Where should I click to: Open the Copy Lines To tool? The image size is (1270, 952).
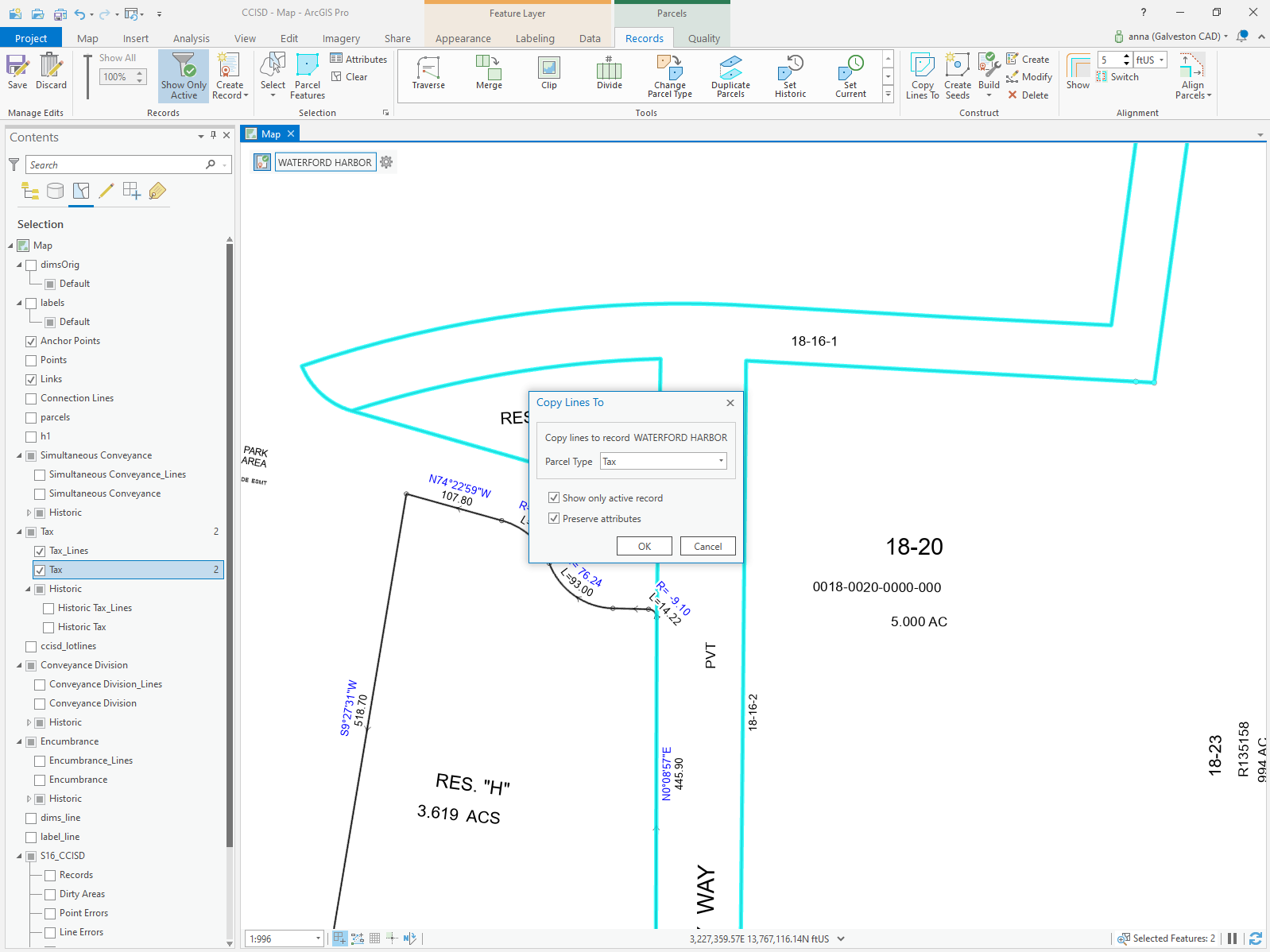(x=923, y=76)
